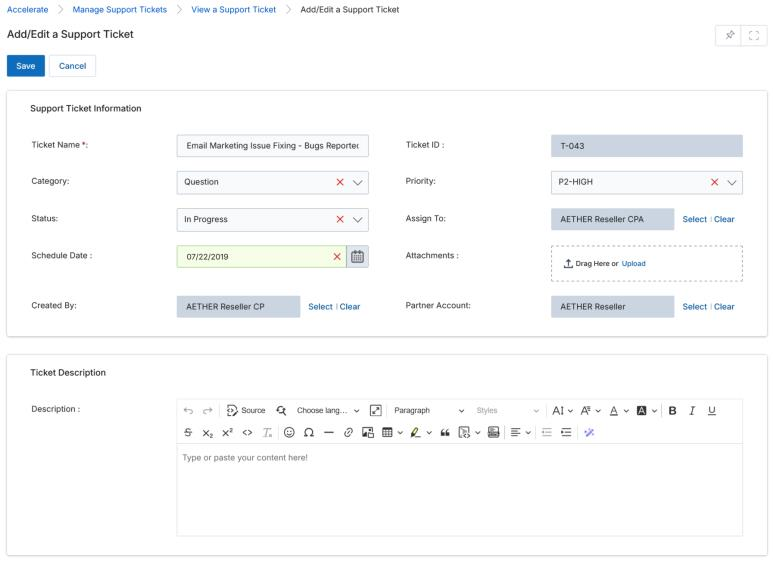Click the magic wand AI icon
The image size is (773, 561).
click(589, 433)
